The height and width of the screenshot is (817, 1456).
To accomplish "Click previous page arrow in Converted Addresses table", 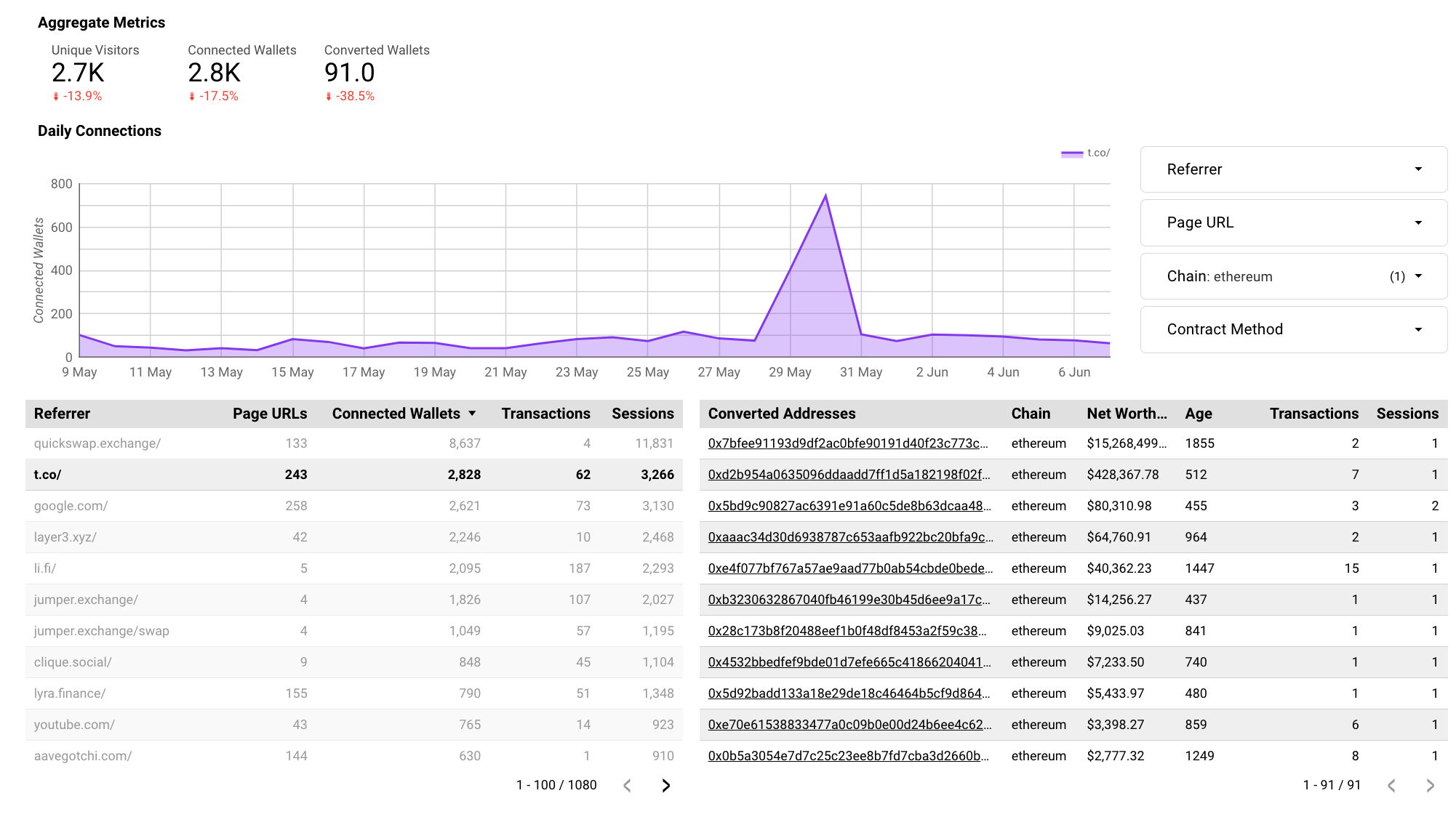I will pos(1391,785).
